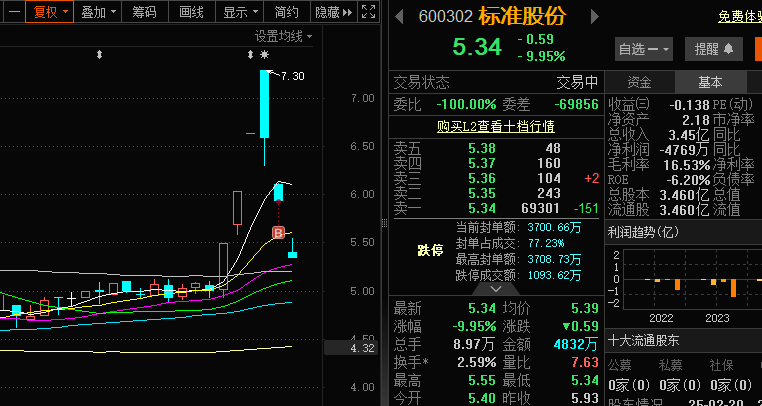Select the tall cyan candlestick at 7.30
The height and width of the screenshot is (406, 762).
pos(264,104)
